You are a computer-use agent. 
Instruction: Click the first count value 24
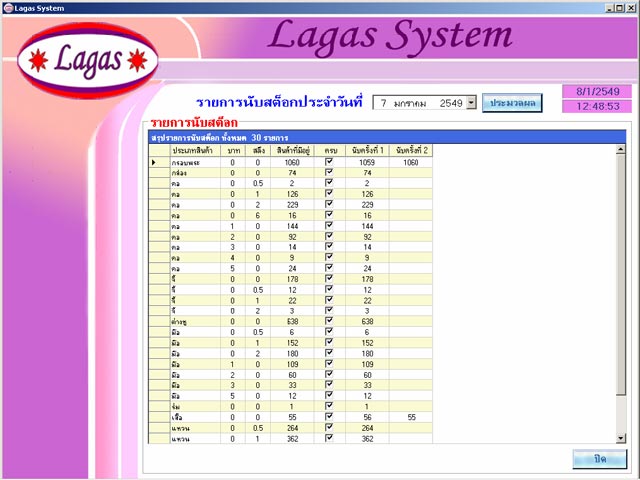pyautogui.click(x=367, y=269)
